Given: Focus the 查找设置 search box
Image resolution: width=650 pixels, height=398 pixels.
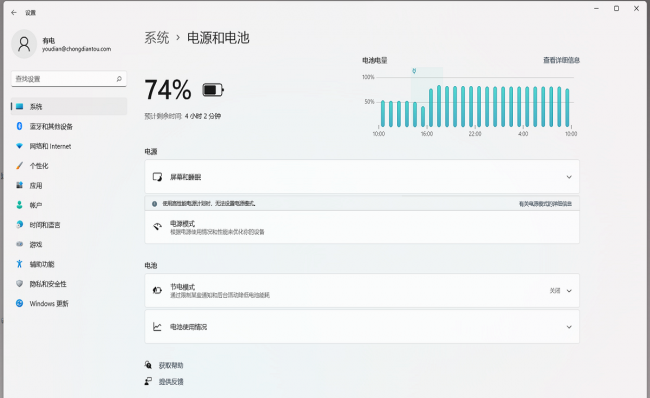Looking at the screenshot, I should pos(69,79).
